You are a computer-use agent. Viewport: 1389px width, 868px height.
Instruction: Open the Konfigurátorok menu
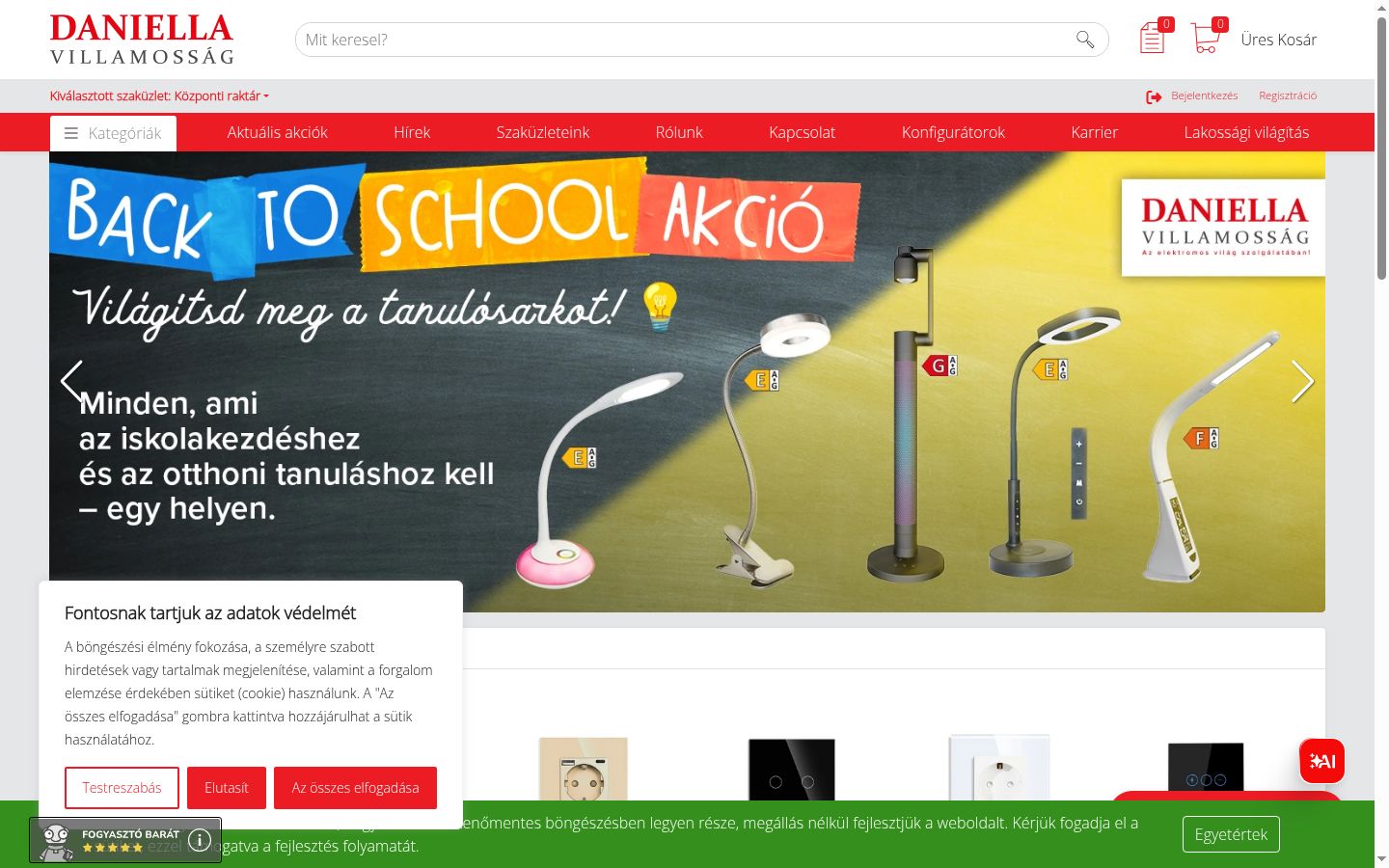click(x=953, y=133)
